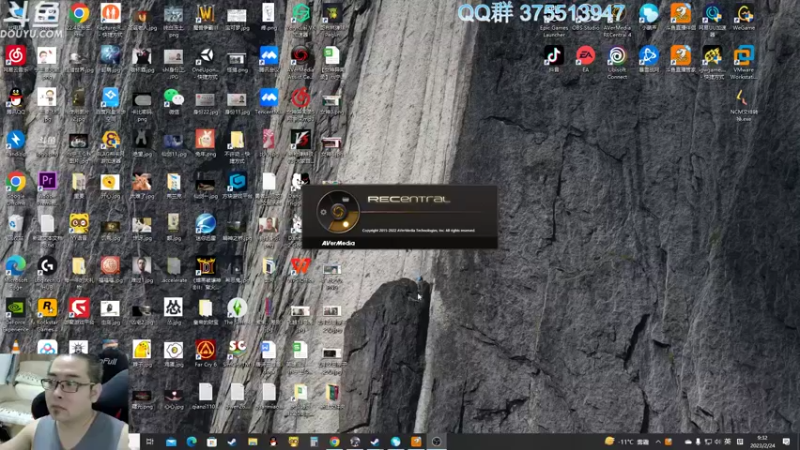Switch to the RECentral taskbar button
The width and height of the screenshot is (800, 450).
(436, 442)
